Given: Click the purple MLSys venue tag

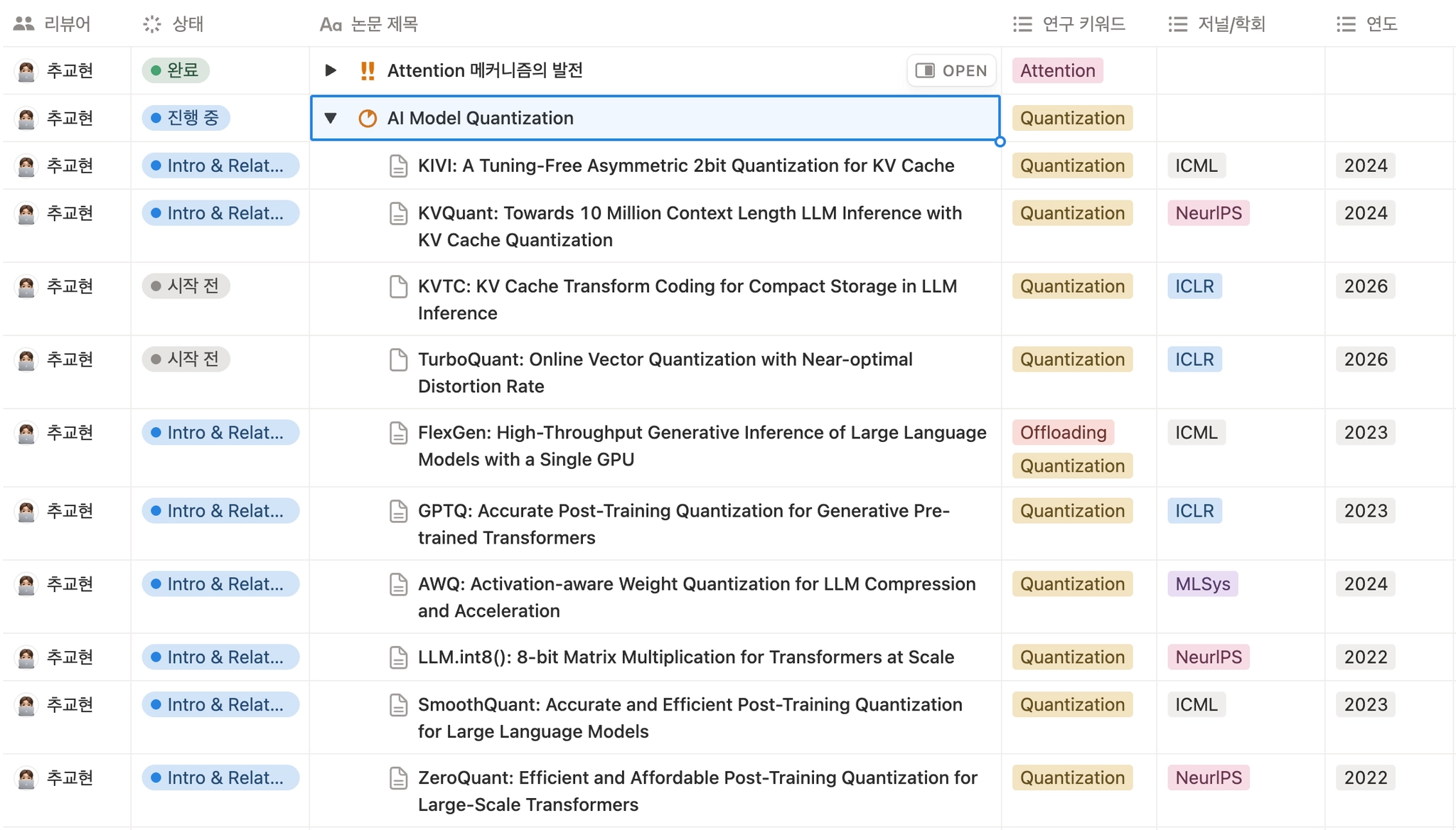Looking at the screenshot, I should 1201,584.
